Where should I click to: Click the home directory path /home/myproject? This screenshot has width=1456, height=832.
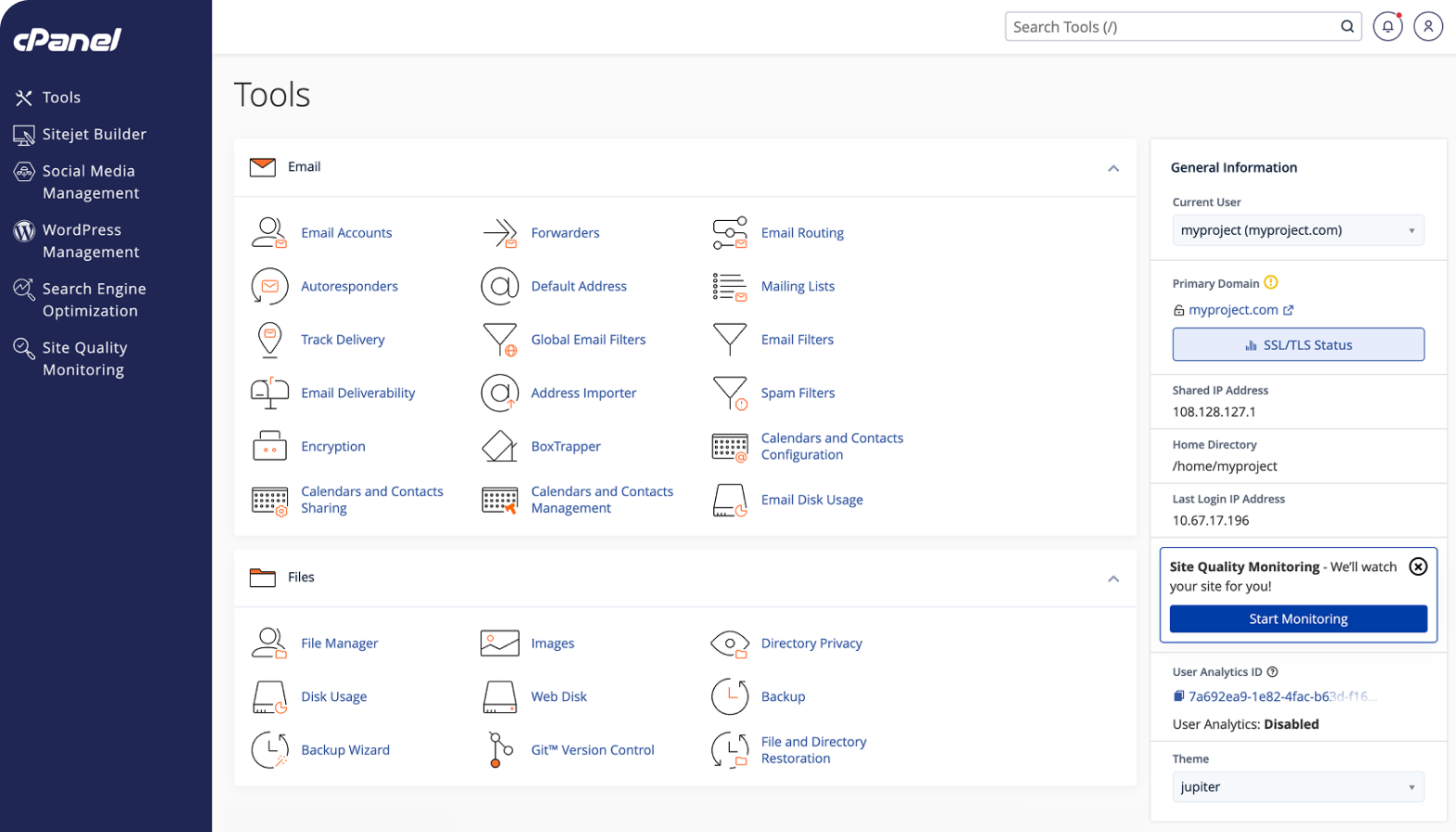[1225, 466]
